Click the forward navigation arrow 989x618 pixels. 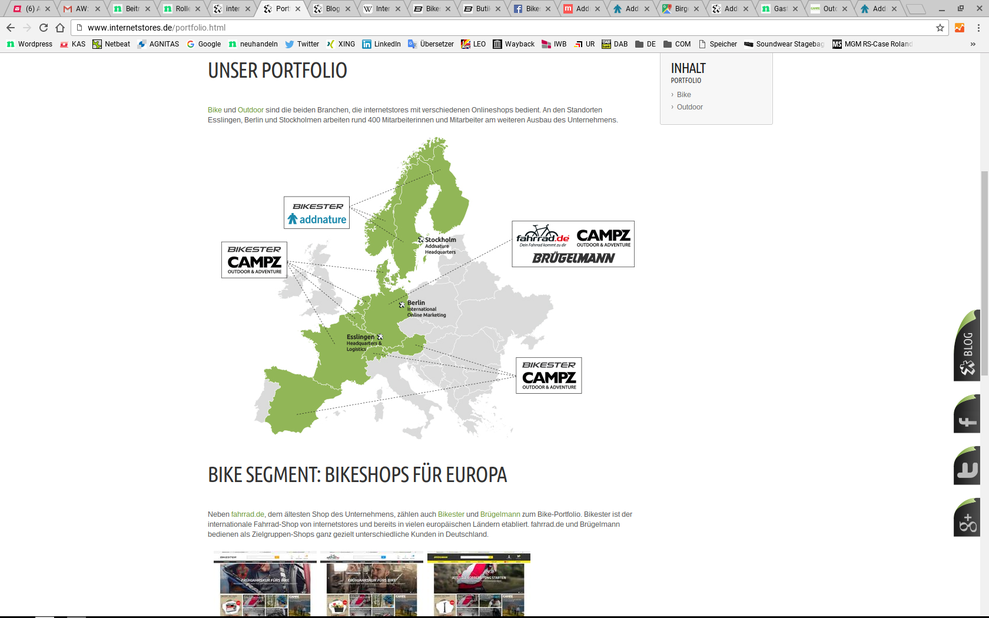tap(27, 28)
